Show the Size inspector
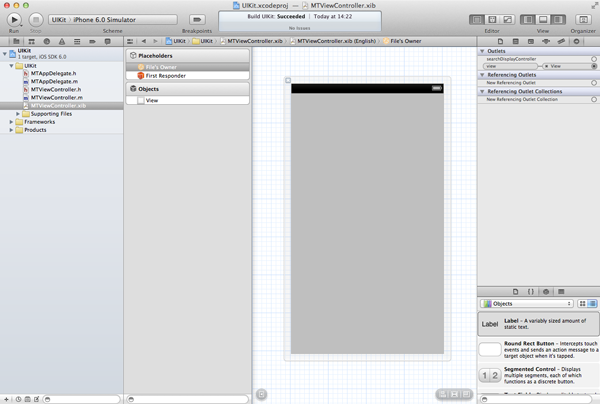 pyautogui.click(x=561, y=41)
